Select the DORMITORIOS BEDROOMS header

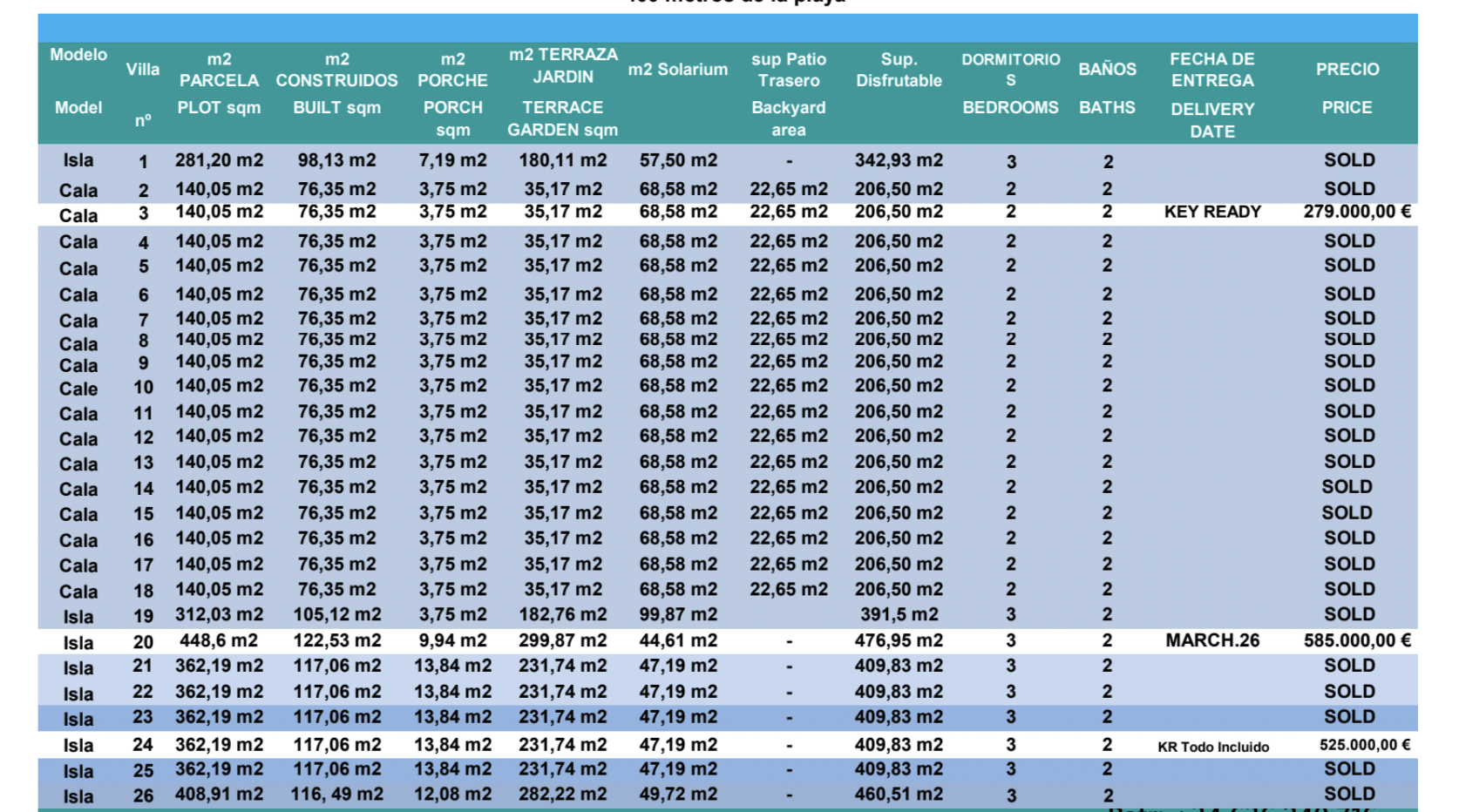[1010, 84]
